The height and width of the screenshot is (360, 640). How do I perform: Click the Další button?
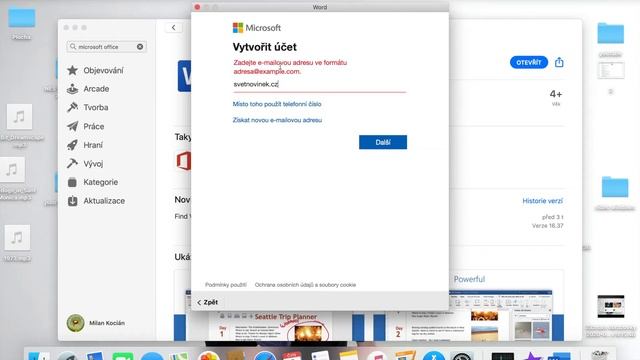coord(383,142)
